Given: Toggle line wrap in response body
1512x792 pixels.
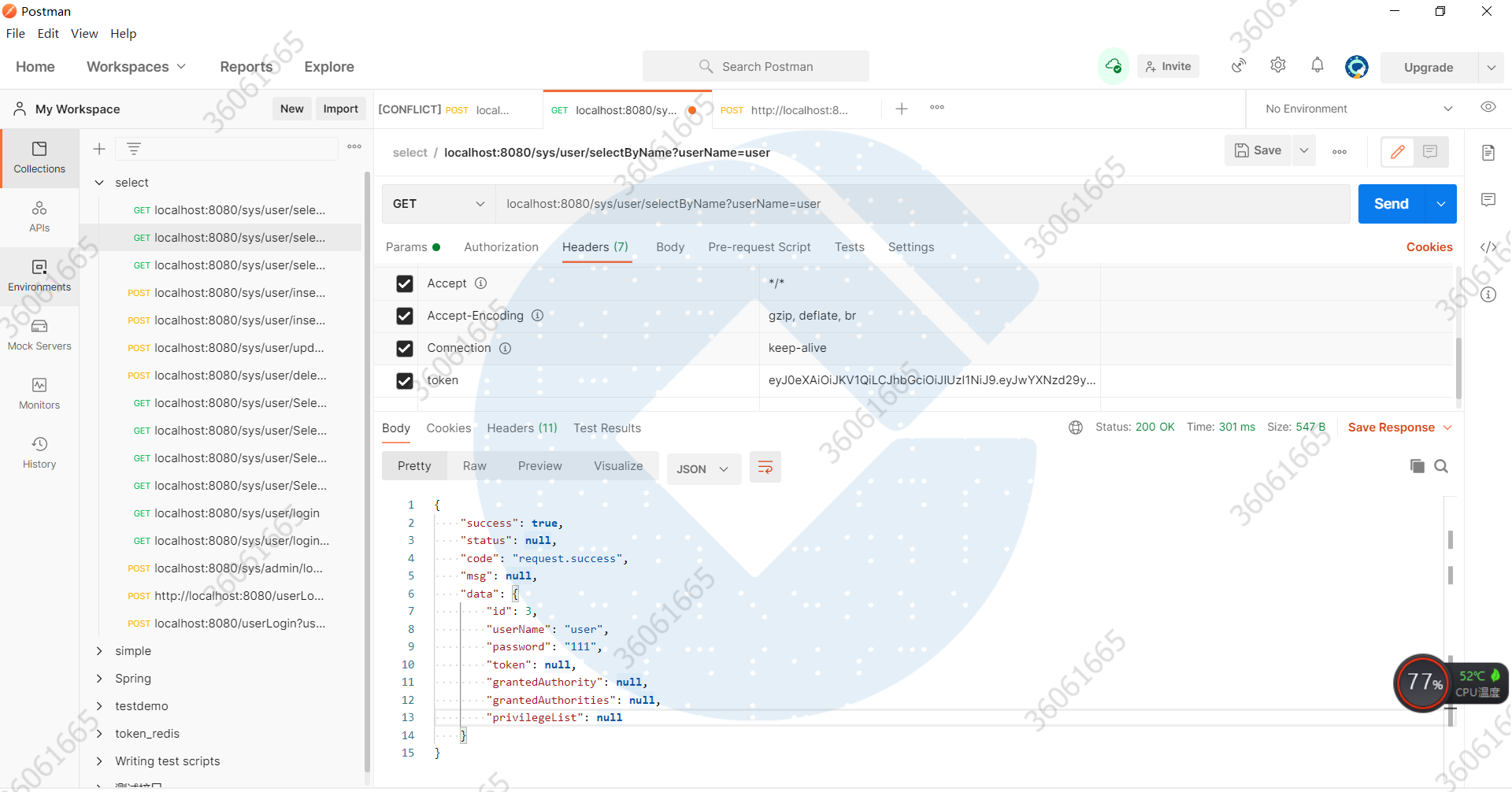Looking at the screenshot, I should [x=765, y=468].
